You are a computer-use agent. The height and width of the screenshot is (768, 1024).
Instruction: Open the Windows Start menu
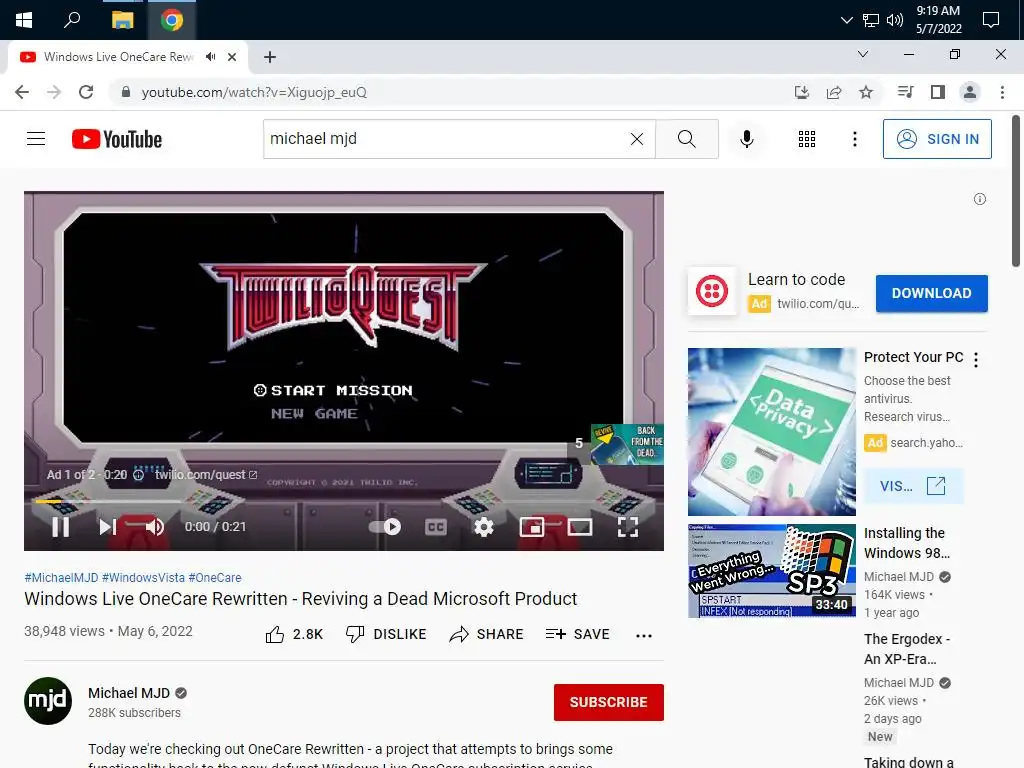click(24, 20)
